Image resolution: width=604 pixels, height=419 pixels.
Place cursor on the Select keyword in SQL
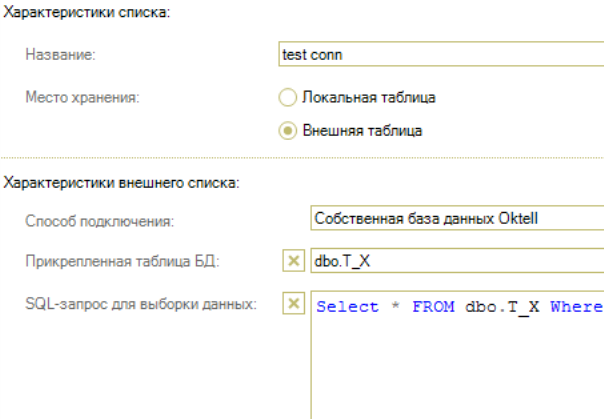(347, 307)
